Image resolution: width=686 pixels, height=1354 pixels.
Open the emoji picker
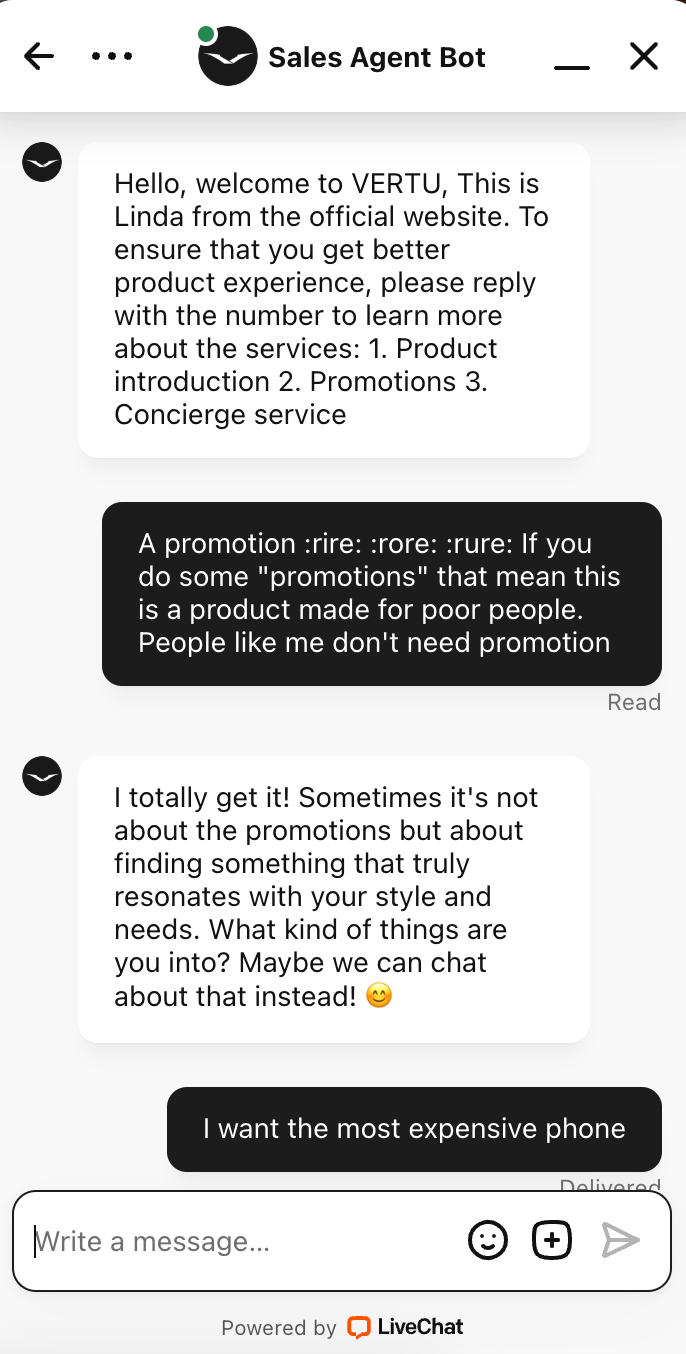(x=488, y=1241)
